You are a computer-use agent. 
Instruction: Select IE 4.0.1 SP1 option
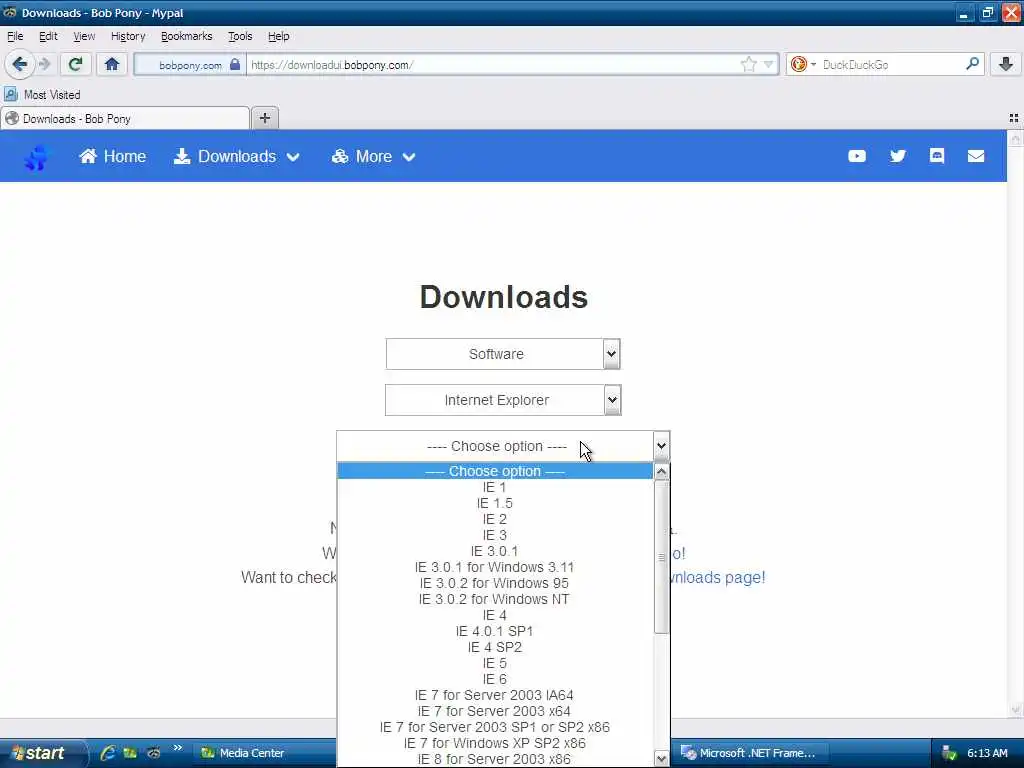[x=494, y=631]
